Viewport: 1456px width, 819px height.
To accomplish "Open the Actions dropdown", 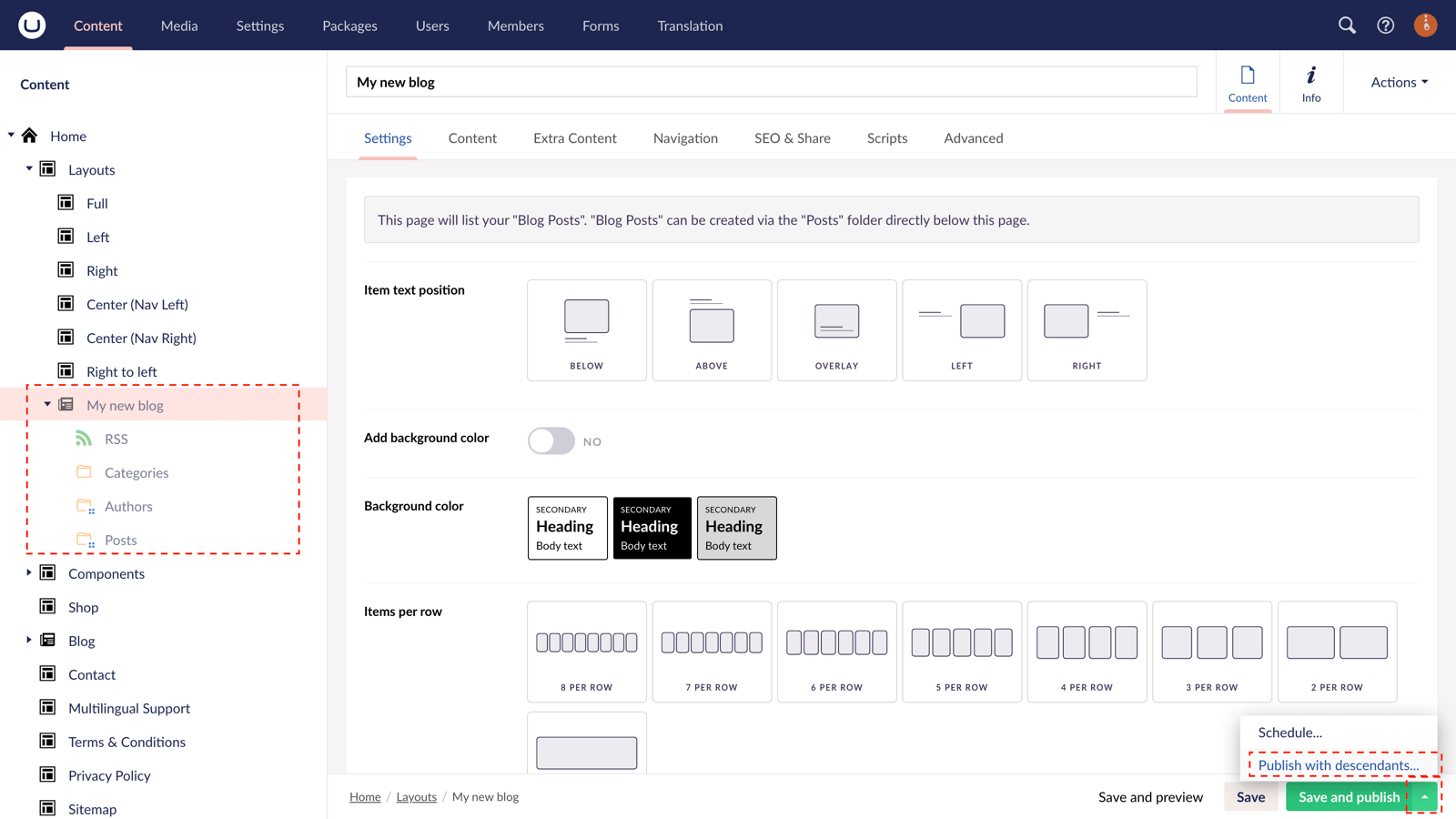I will tap(1399, 82).
